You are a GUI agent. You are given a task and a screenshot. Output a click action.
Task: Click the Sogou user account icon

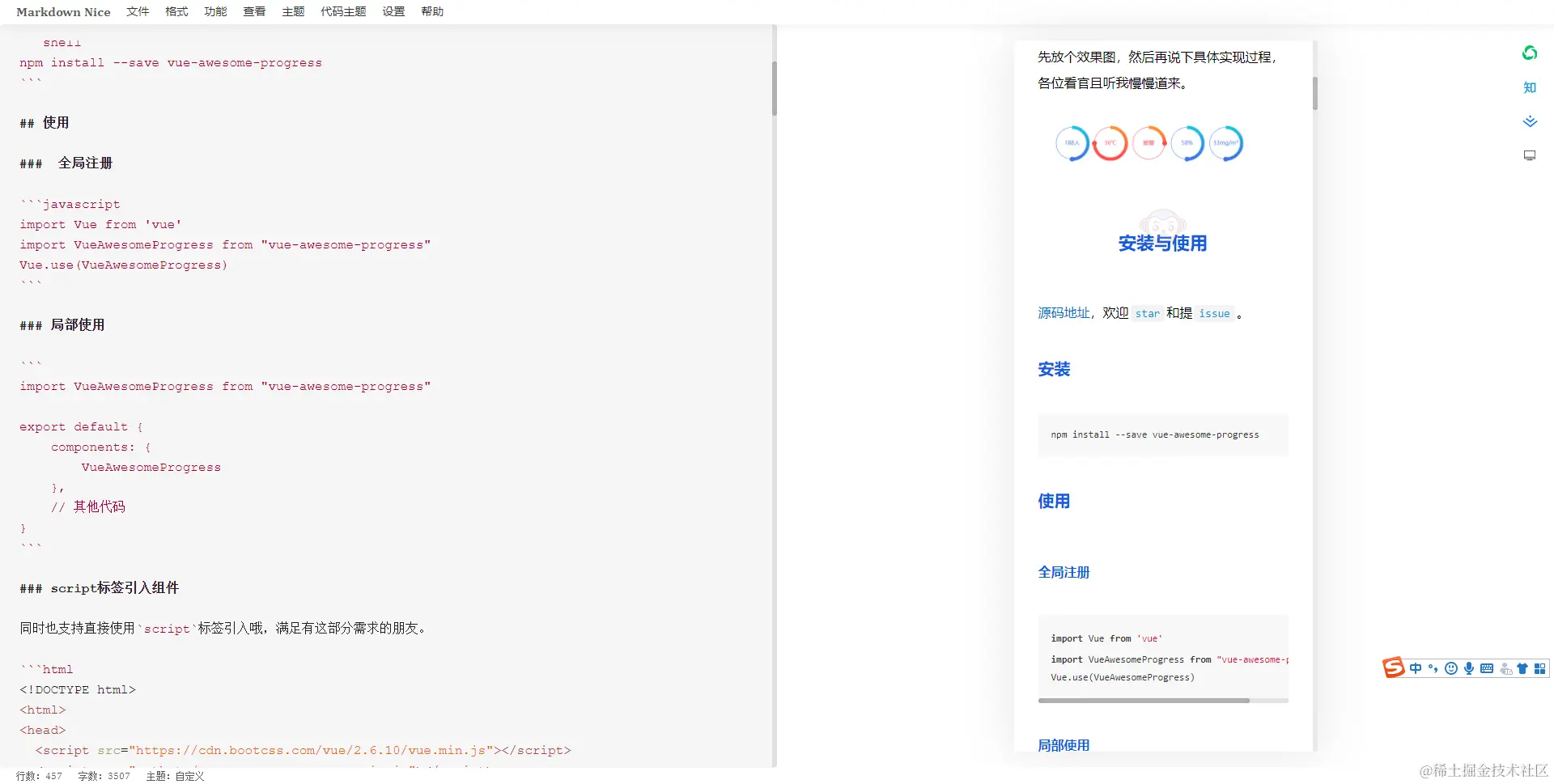pos(1505,668)
